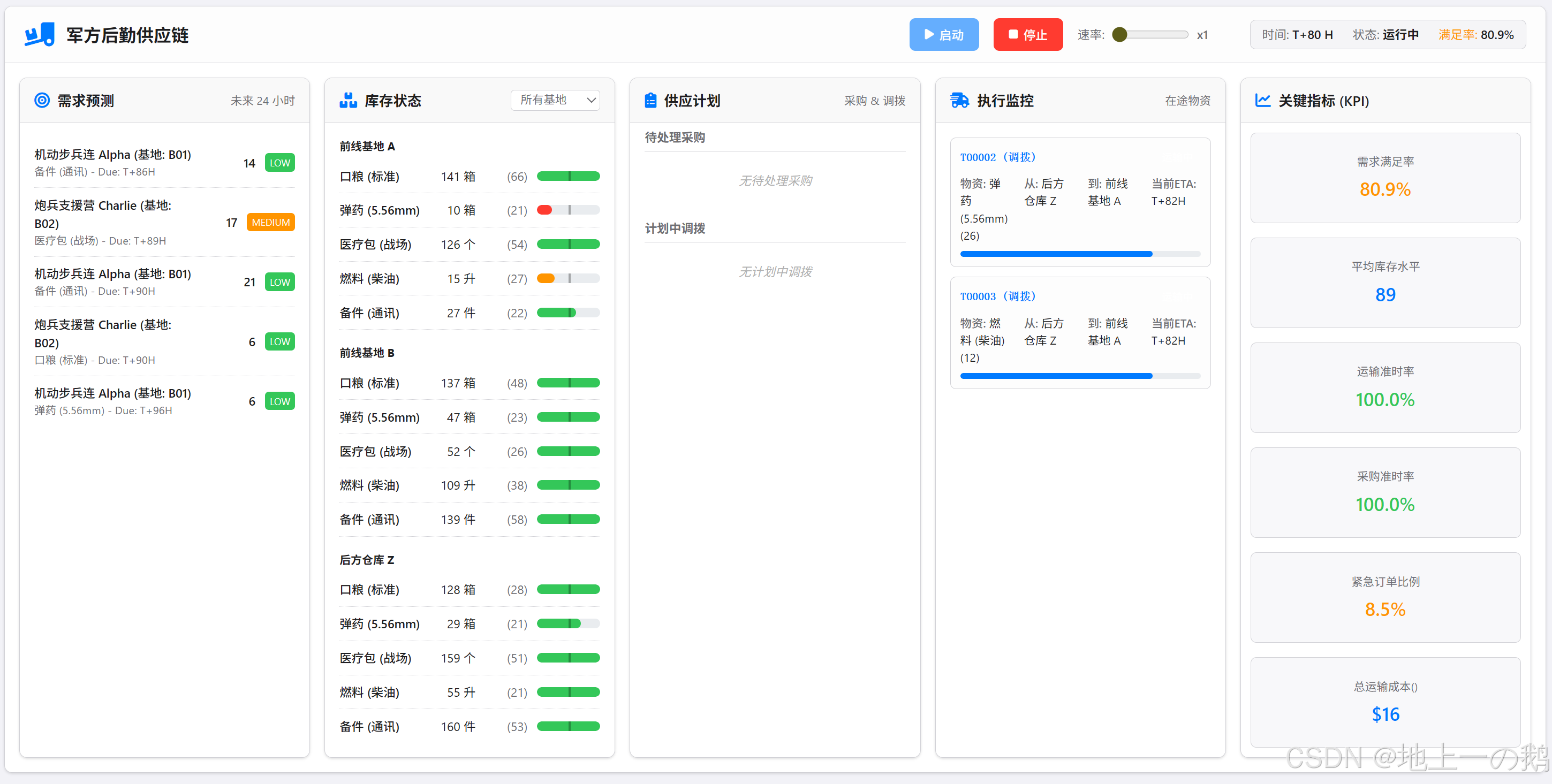
Task: Click the T00002 transit progress bar
Action: [1080, 254]
